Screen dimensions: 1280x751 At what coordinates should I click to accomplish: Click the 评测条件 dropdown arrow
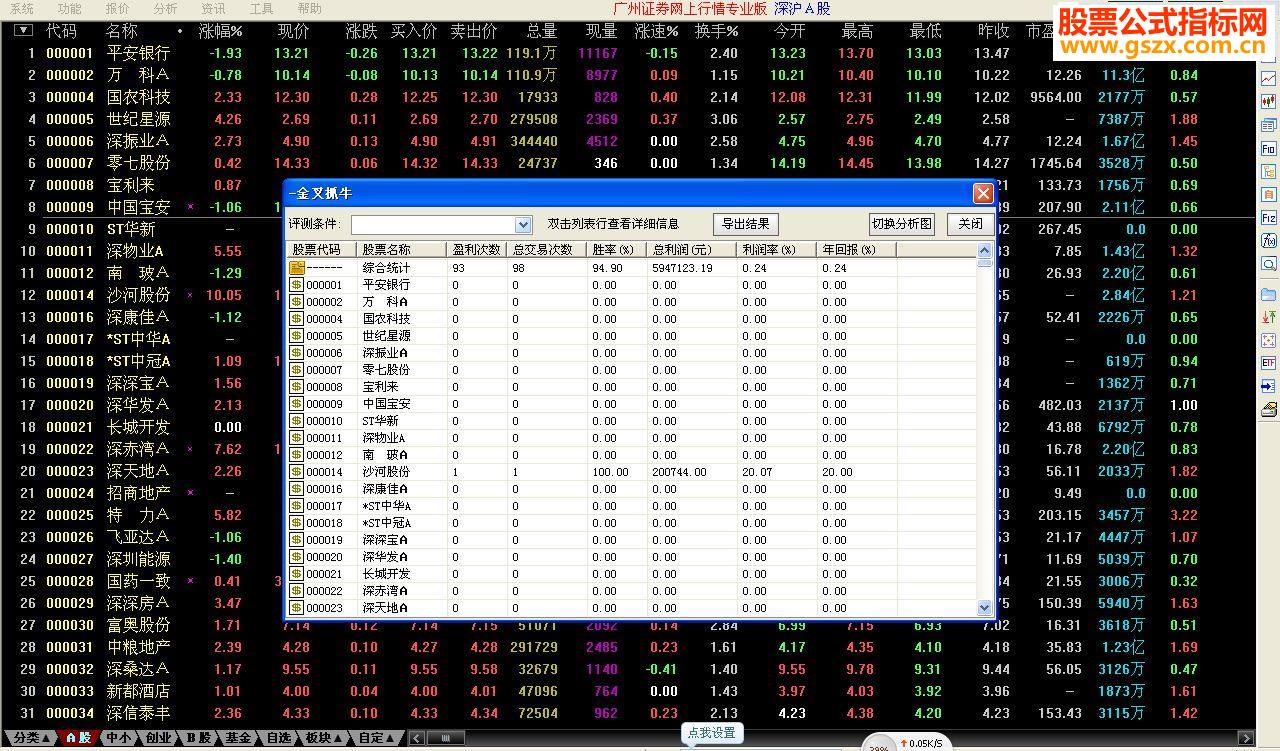point(523,224)
